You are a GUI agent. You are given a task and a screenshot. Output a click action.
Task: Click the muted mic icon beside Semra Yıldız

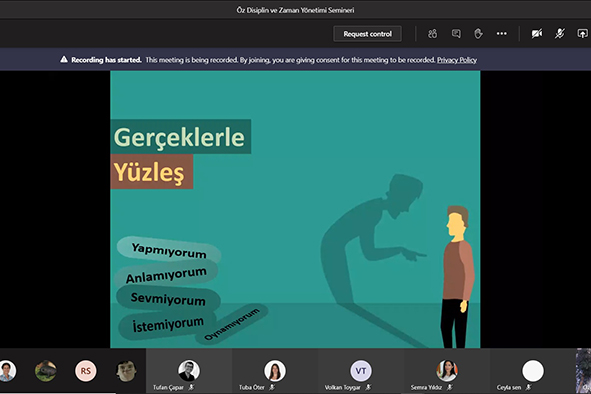pyautogui.click(x=450, y=387)
